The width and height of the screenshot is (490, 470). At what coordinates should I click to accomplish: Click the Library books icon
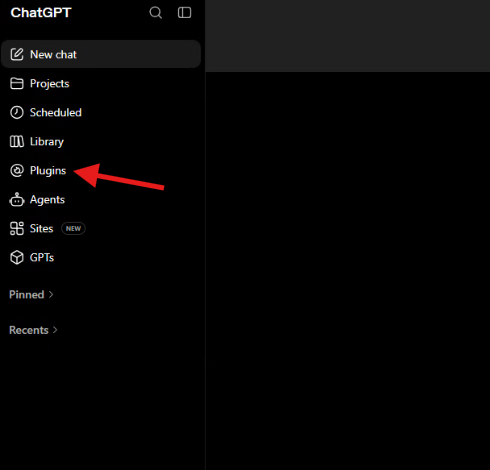click(x=17, y=141)
